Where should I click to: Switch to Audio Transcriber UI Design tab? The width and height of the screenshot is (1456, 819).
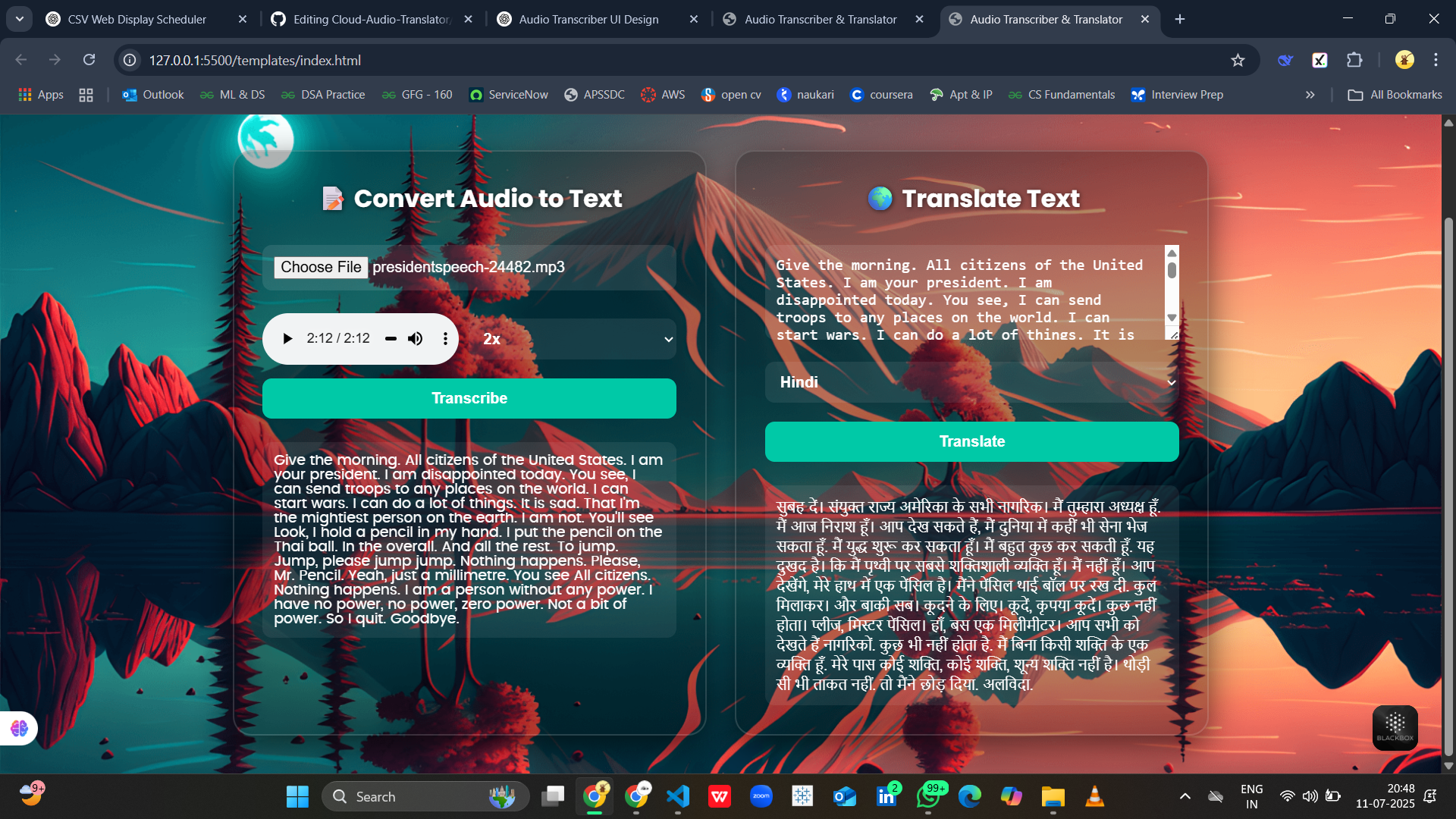click(x=588, y=19)
